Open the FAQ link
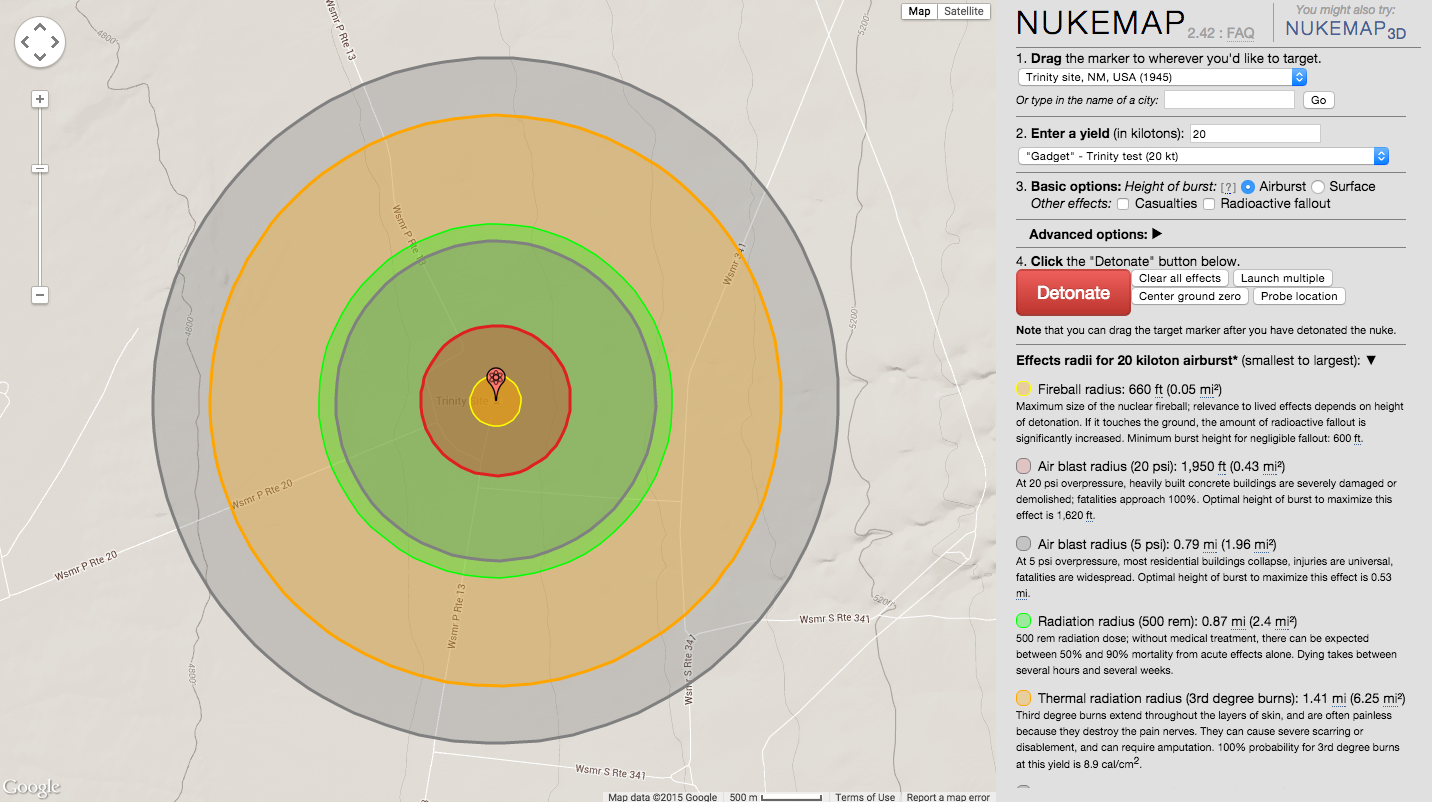Screen dimensions: 1432x802 click(x=1240, y=32)
